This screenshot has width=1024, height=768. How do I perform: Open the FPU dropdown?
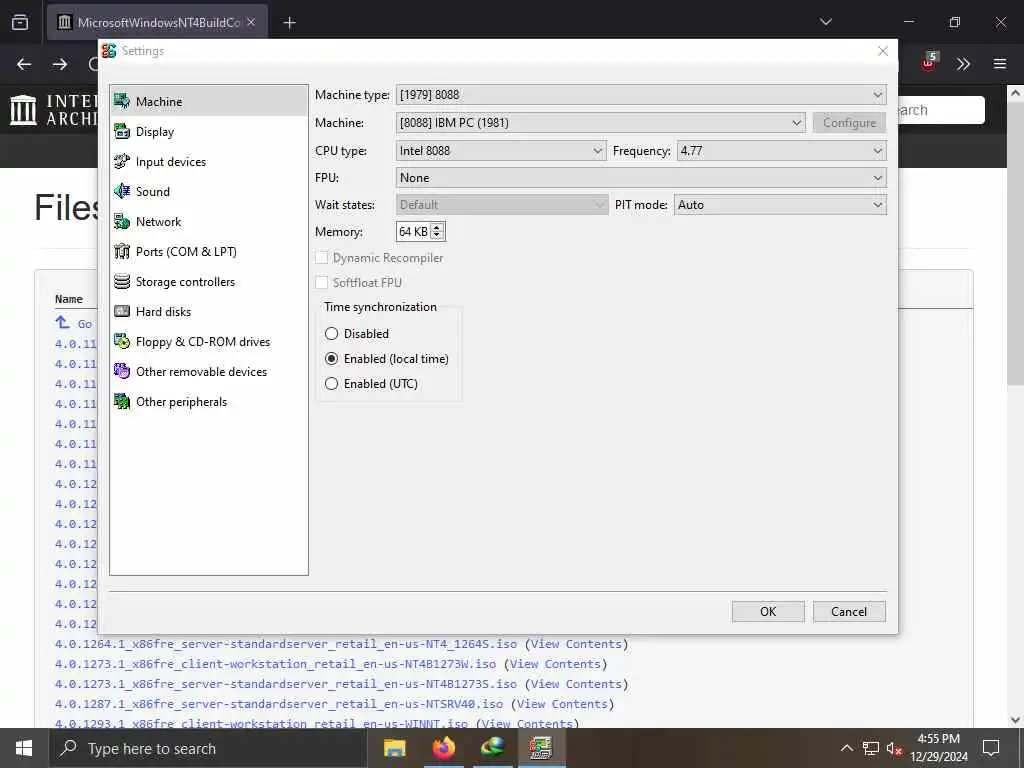tap(641, 178)
